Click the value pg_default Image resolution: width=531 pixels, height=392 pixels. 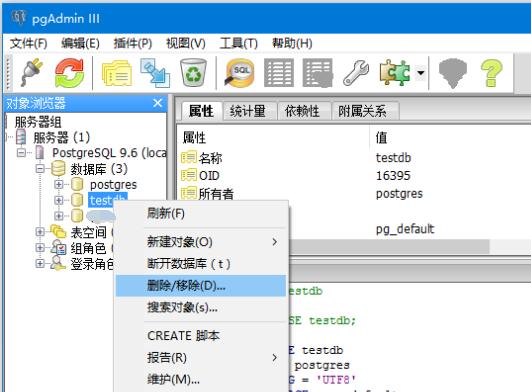405,229
